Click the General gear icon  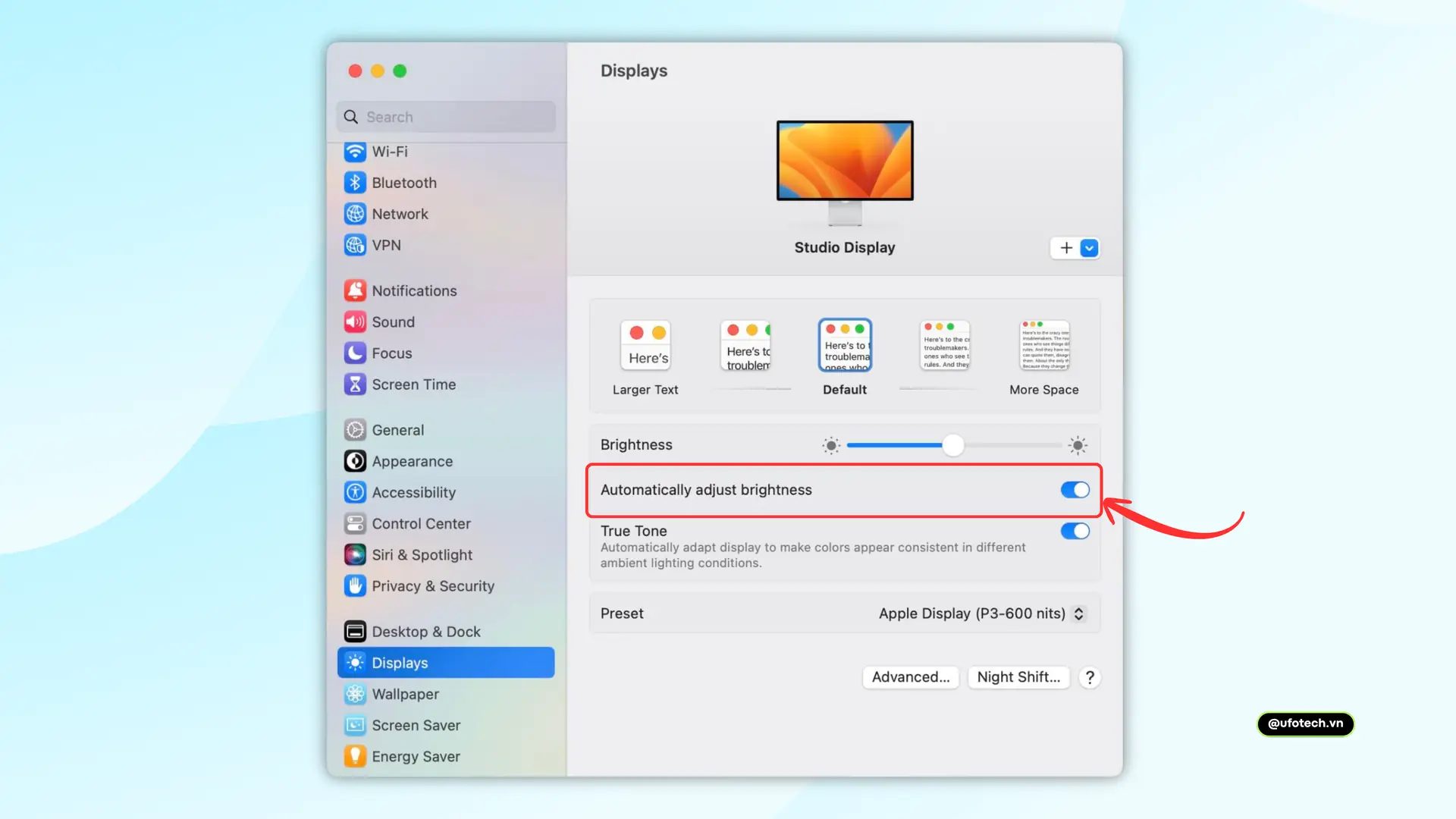[x=355, y=430]
